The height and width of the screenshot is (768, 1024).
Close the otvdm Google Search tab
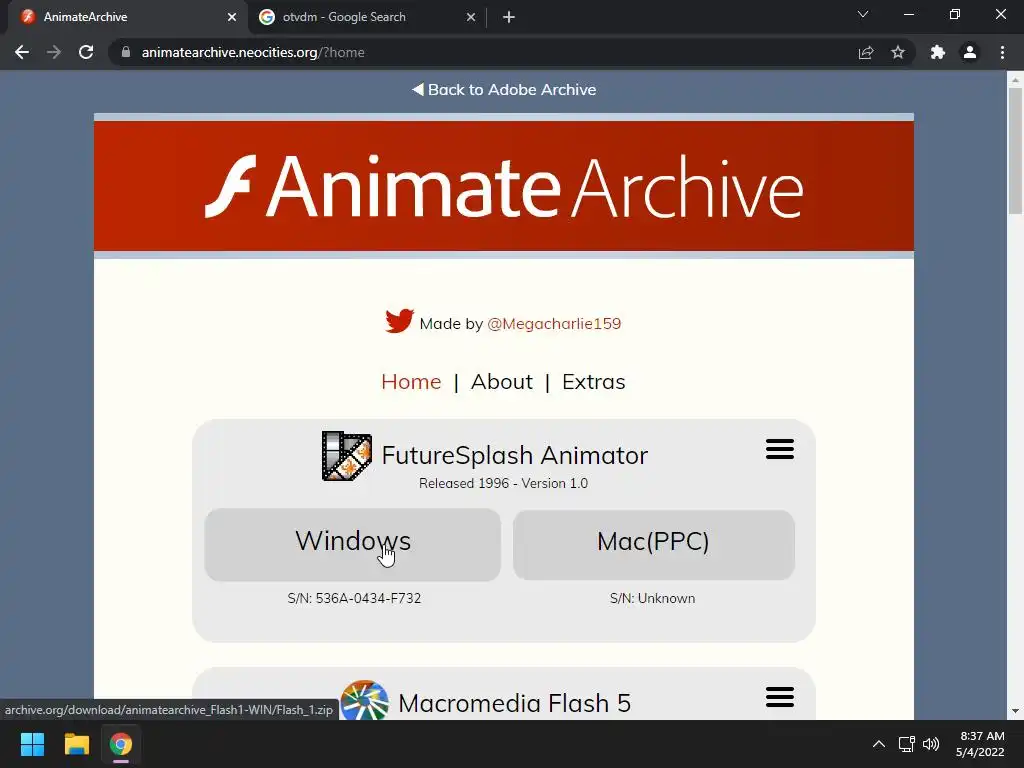471,17
